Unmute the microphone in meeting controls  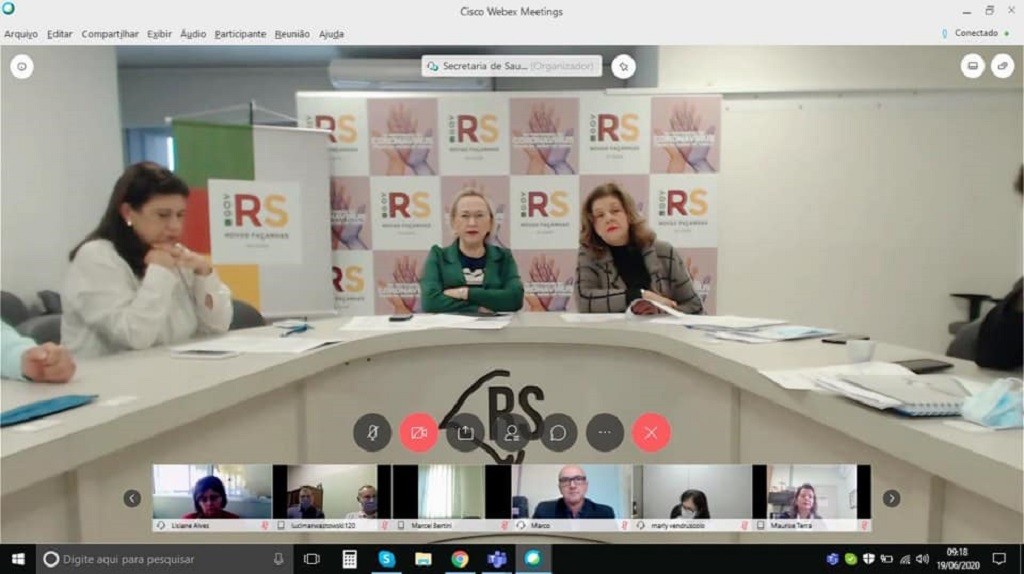click(x=372, y=433)
